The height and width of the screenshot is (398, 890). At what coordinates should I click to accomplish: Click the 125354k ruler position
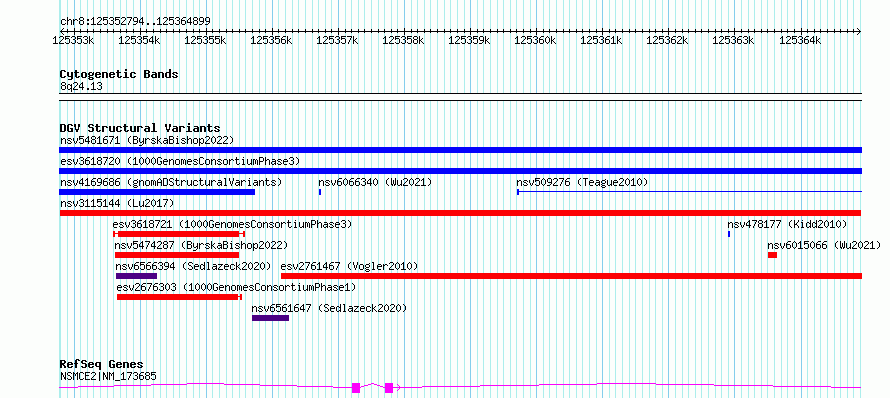coord(139,40)
